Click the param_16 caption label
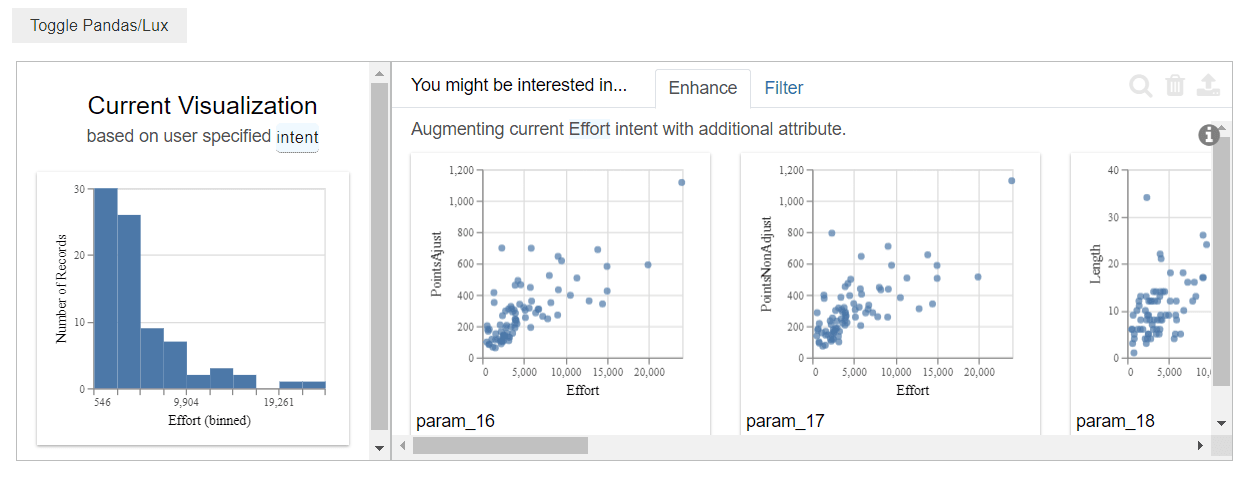 pos(455,421)
